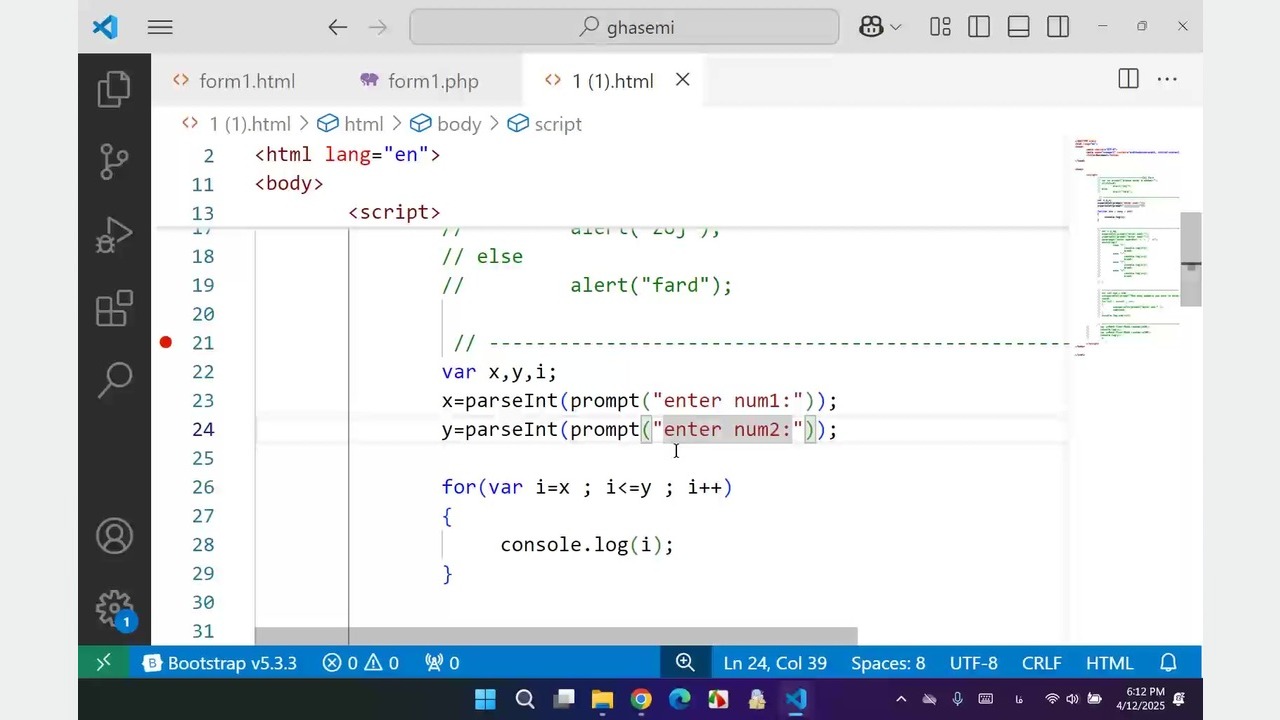Open the Run and Debug view
The image size is (1280, 720).
(x=114, y=236)
